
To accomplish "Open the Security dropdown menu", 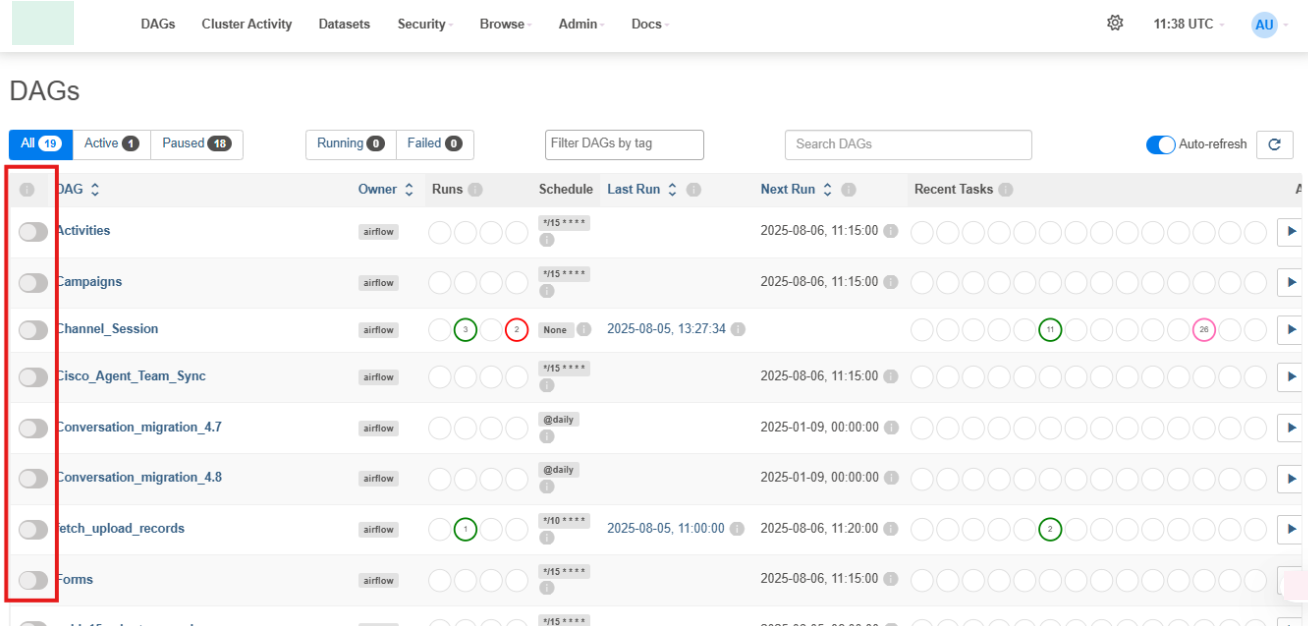I will coord(424,24).
